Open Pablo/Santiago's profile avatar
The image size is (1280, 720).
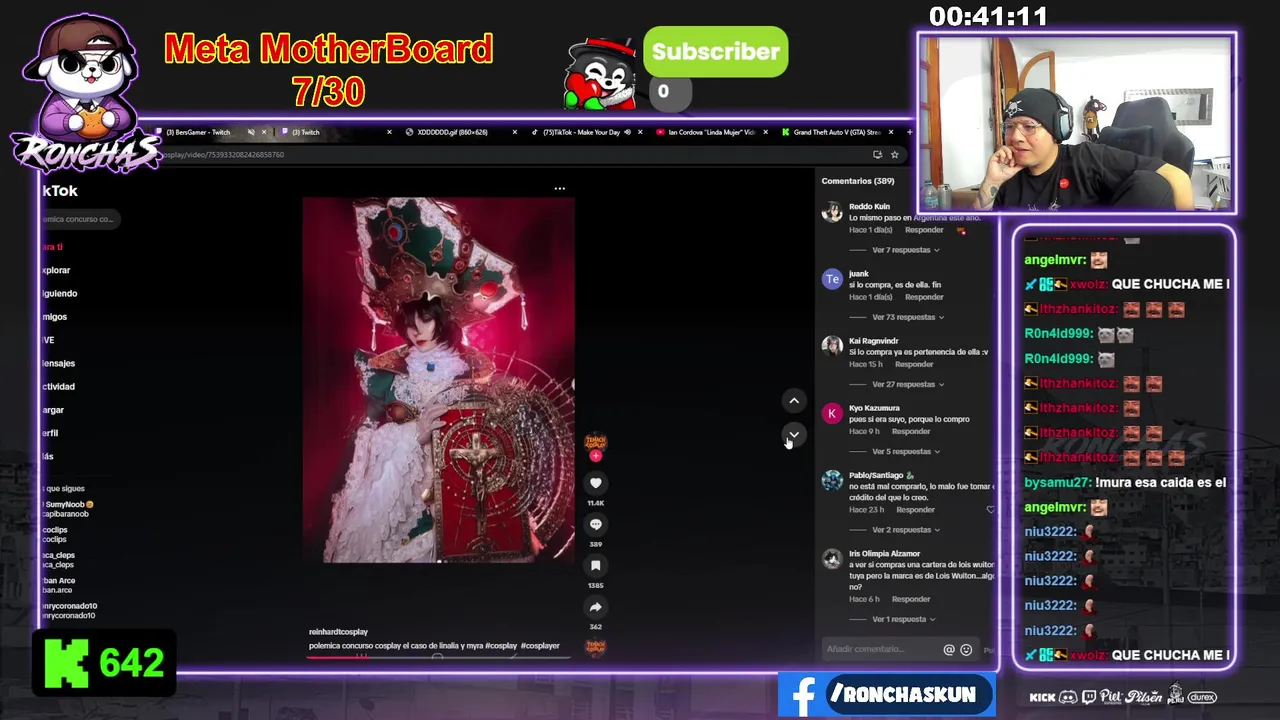coord(832,480)
